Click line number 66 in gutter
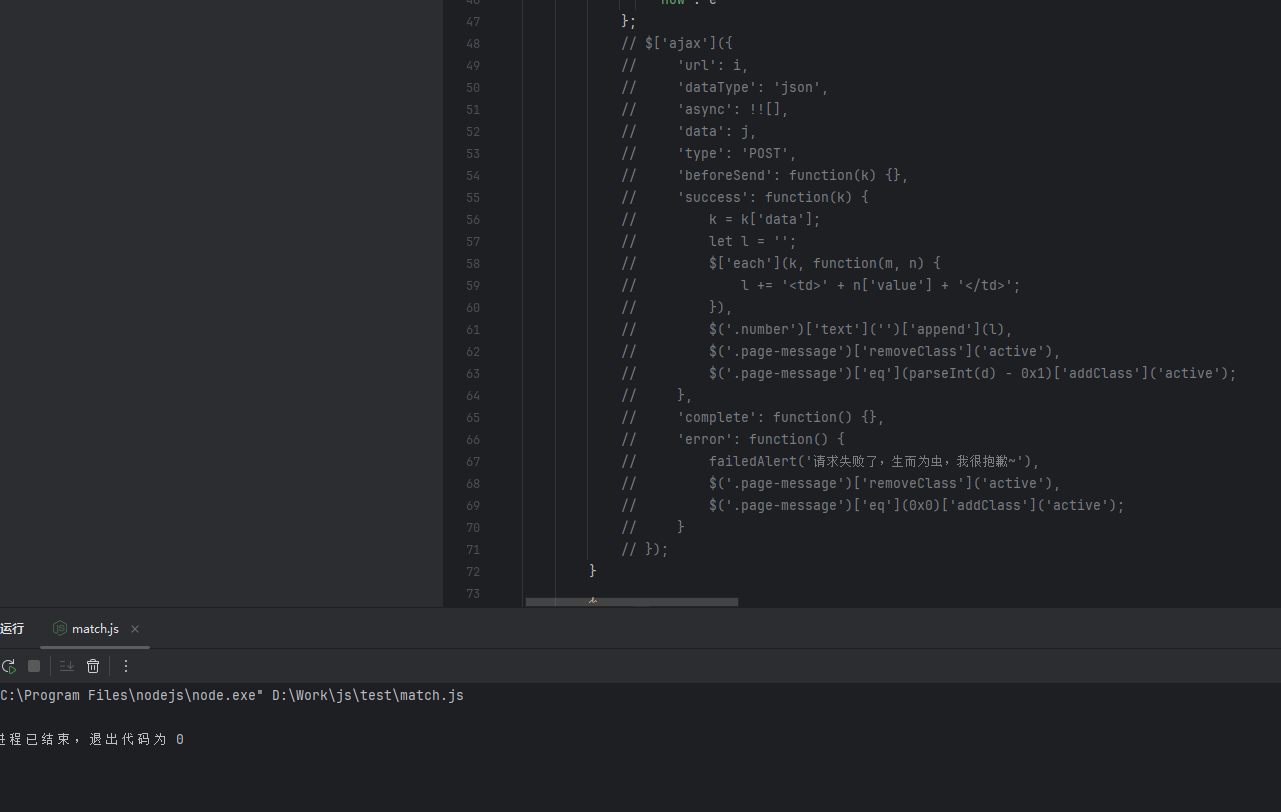 pyautogui.click(x=473, y=440)
